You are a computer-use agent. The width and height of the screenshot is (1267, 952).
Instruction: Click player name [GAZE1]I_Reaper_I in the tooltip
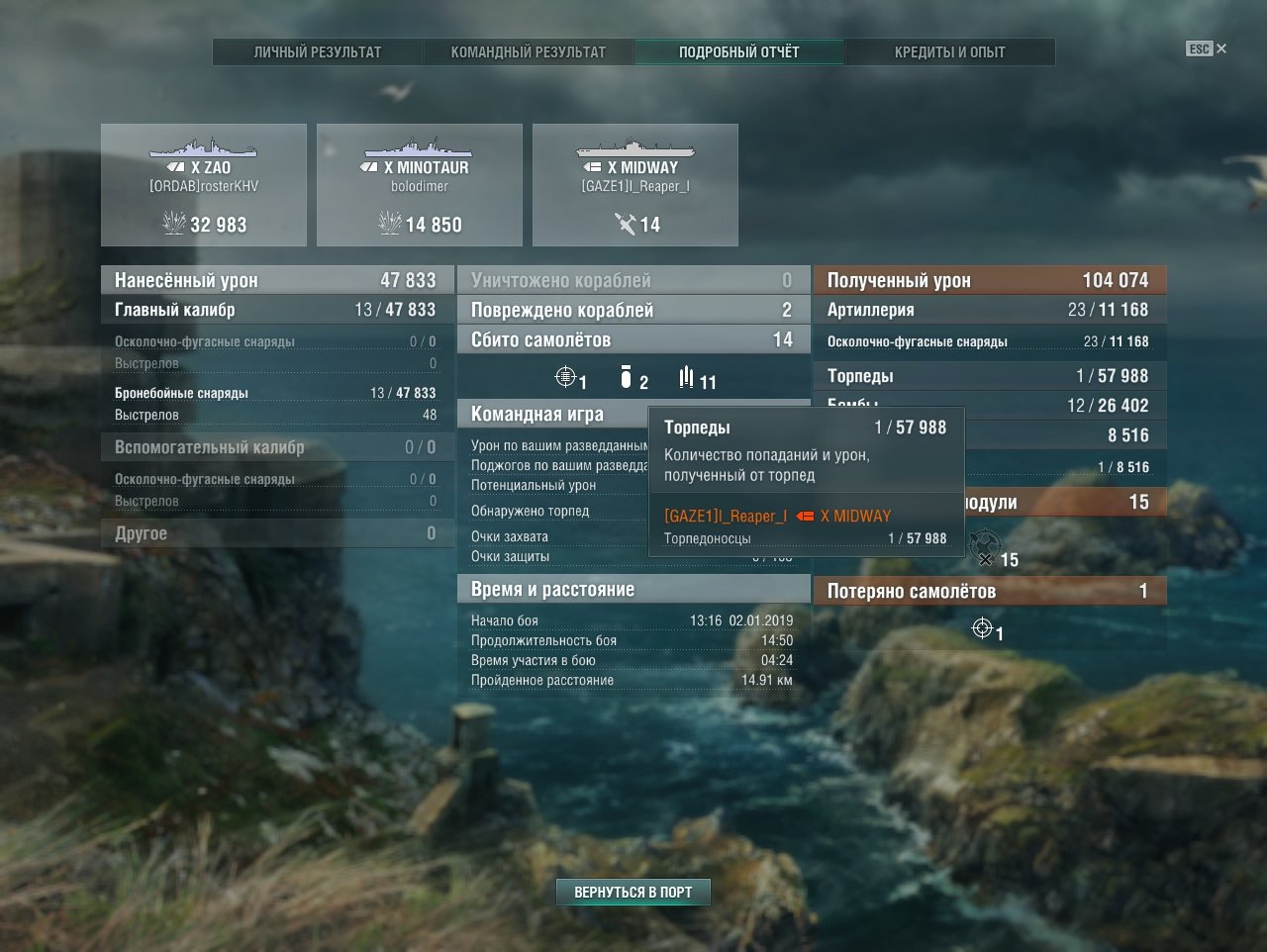(726, 516)
